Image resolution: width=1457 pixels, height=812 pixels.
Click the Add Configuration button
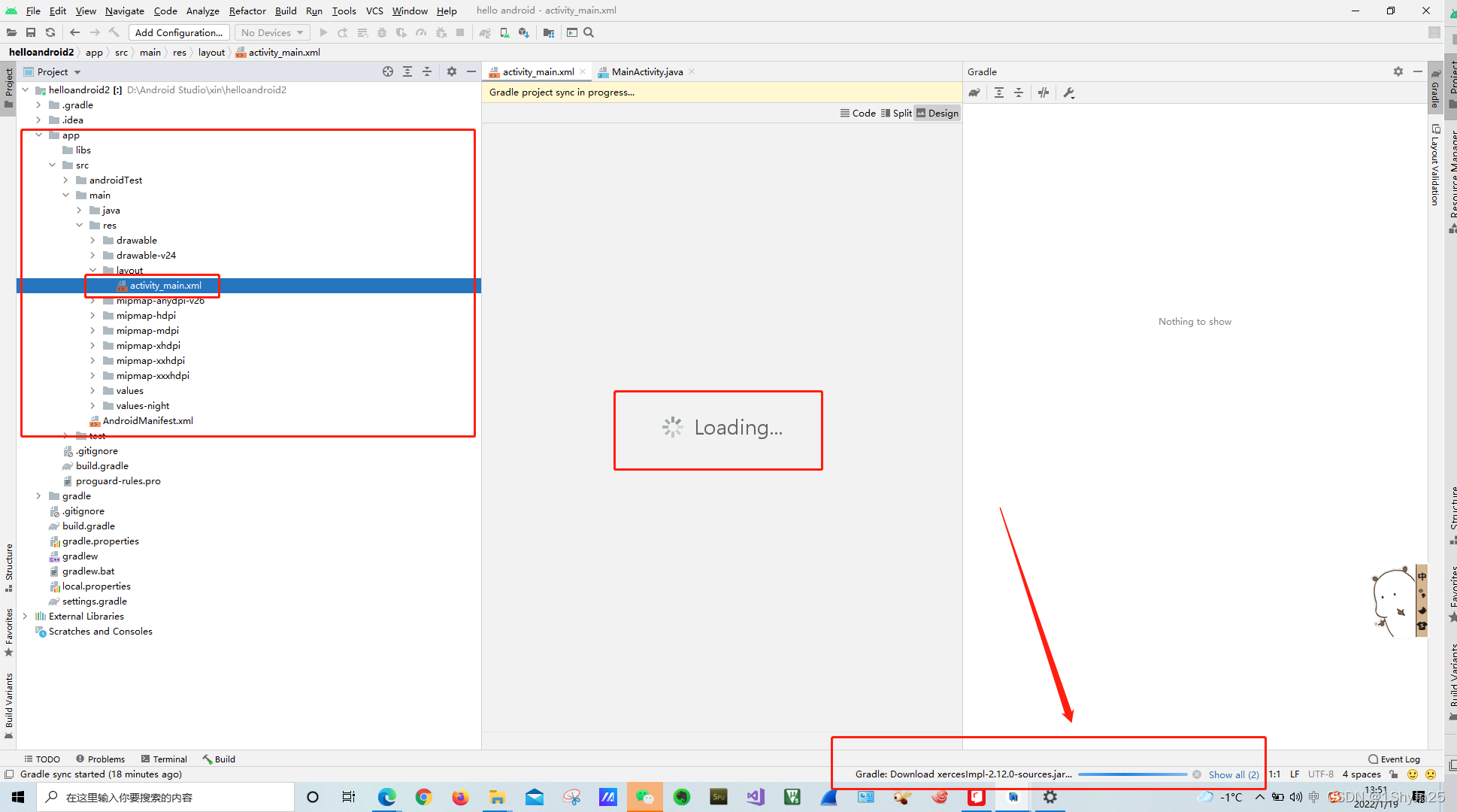pyautogui.click(x=179, y=32)
